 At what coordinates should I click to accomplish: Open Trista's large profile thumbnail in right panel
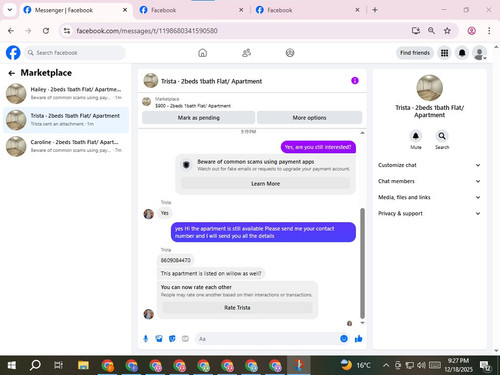point(429,88)
